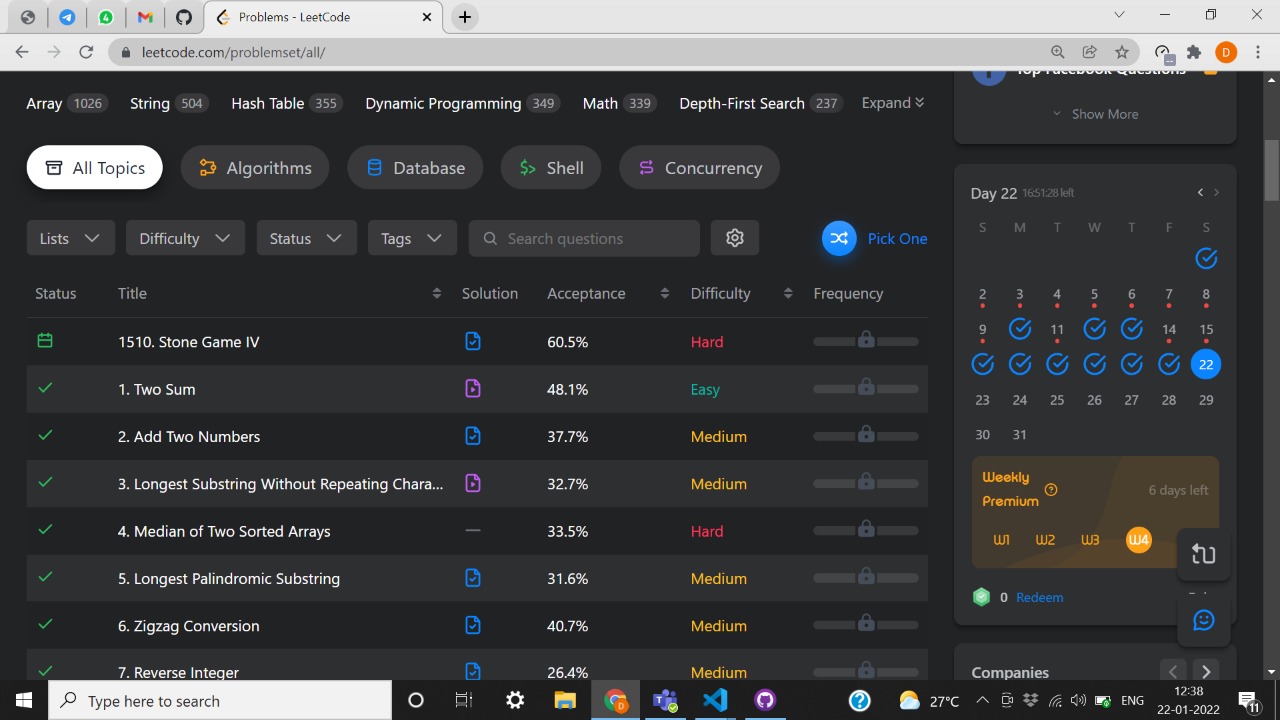Click the browser address bar URL
The width and height of the screenshot is (1280, 720).
tap(233, 52)
